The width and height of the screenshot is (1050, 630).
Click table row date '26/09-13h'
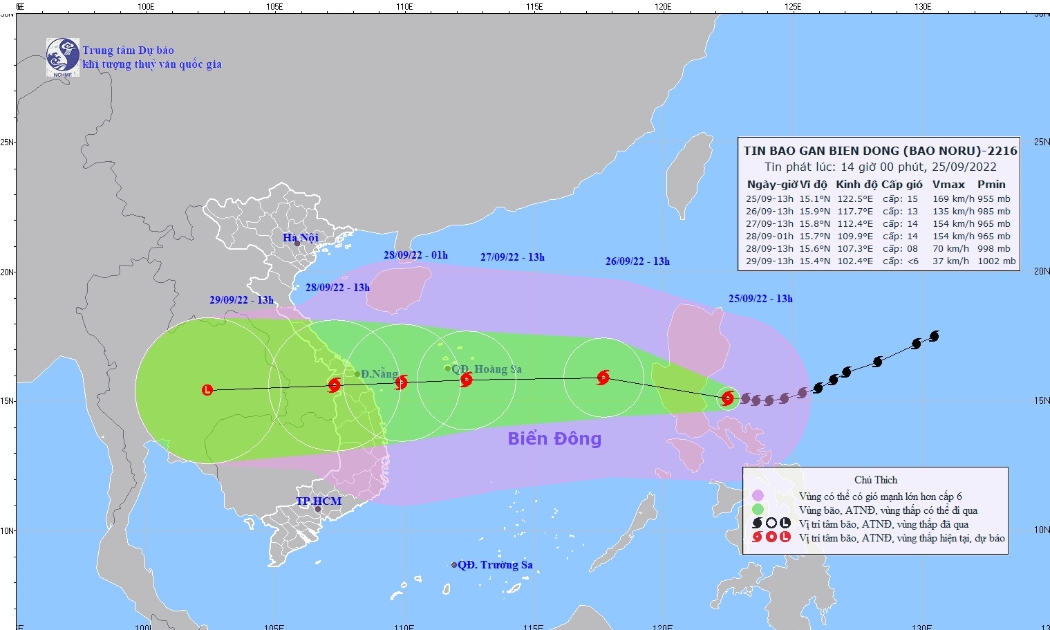pyautogui.click(x=769, y=211)
